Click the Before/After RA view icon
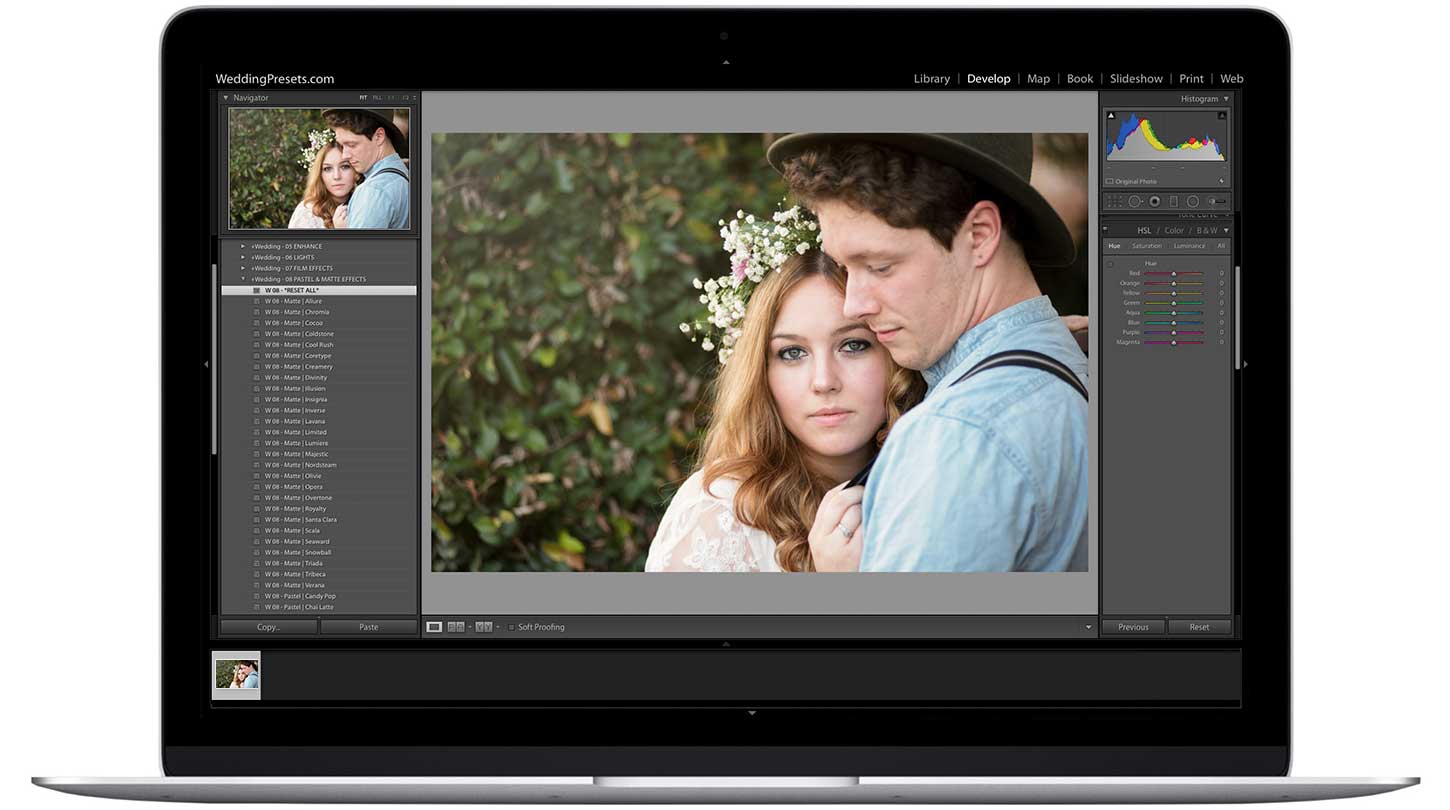Image resolution: width=1450 pixels, height=810 pixels. 456,627
